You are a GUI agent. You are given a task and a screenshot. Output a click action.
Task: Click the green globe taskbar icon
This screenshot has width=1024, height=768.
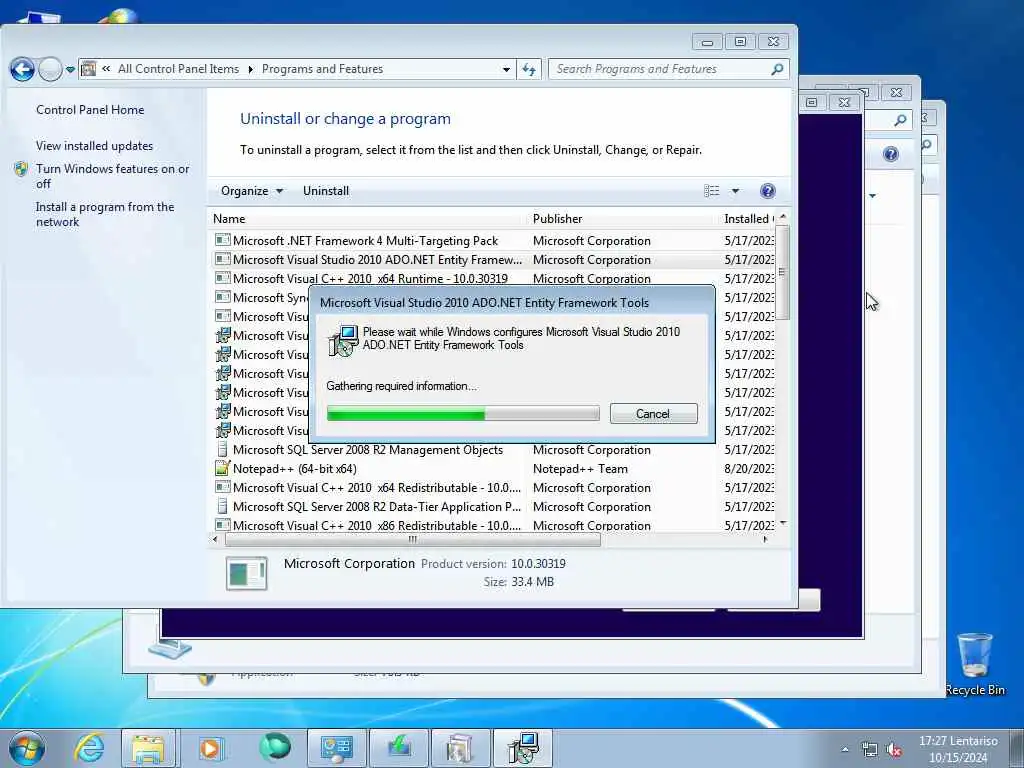point(274,747)
